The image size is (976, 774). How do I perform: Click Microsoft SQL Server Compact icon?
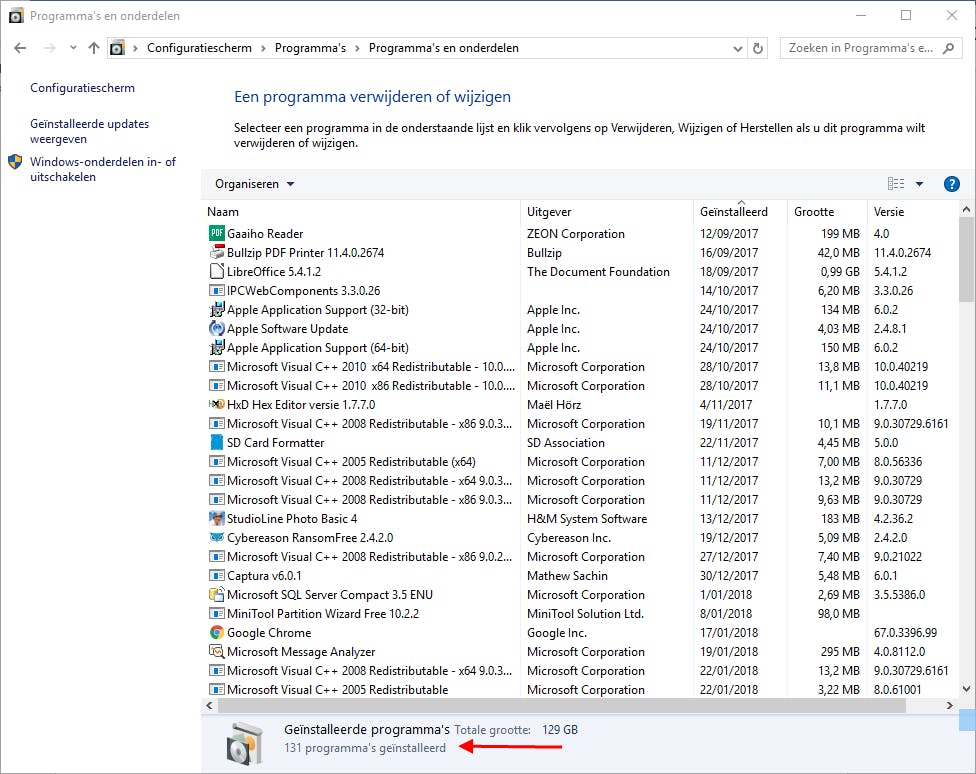pyautogui.click(x=216, y=594)
